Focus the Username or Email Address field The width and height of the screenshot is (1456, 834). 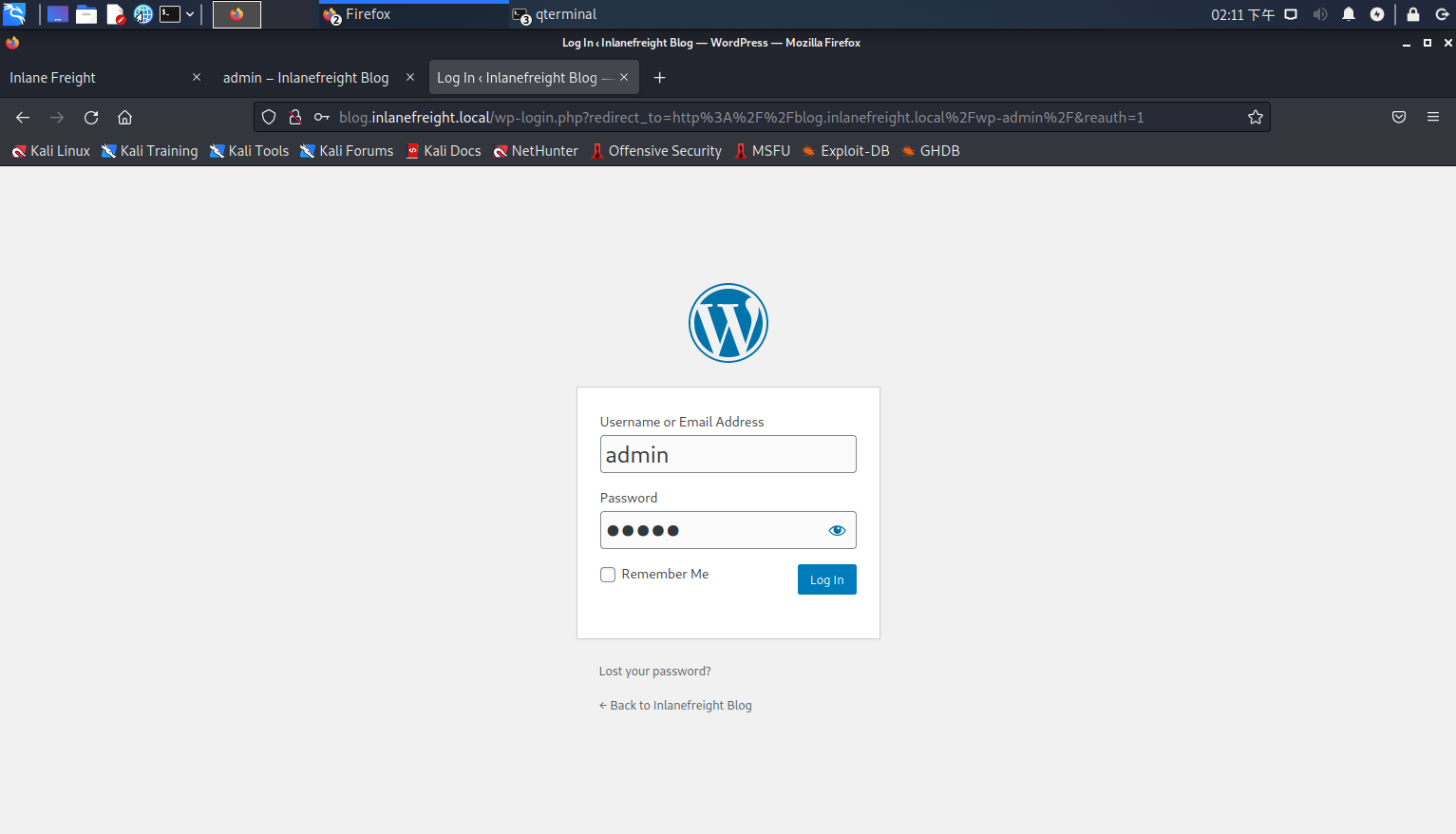728,454
